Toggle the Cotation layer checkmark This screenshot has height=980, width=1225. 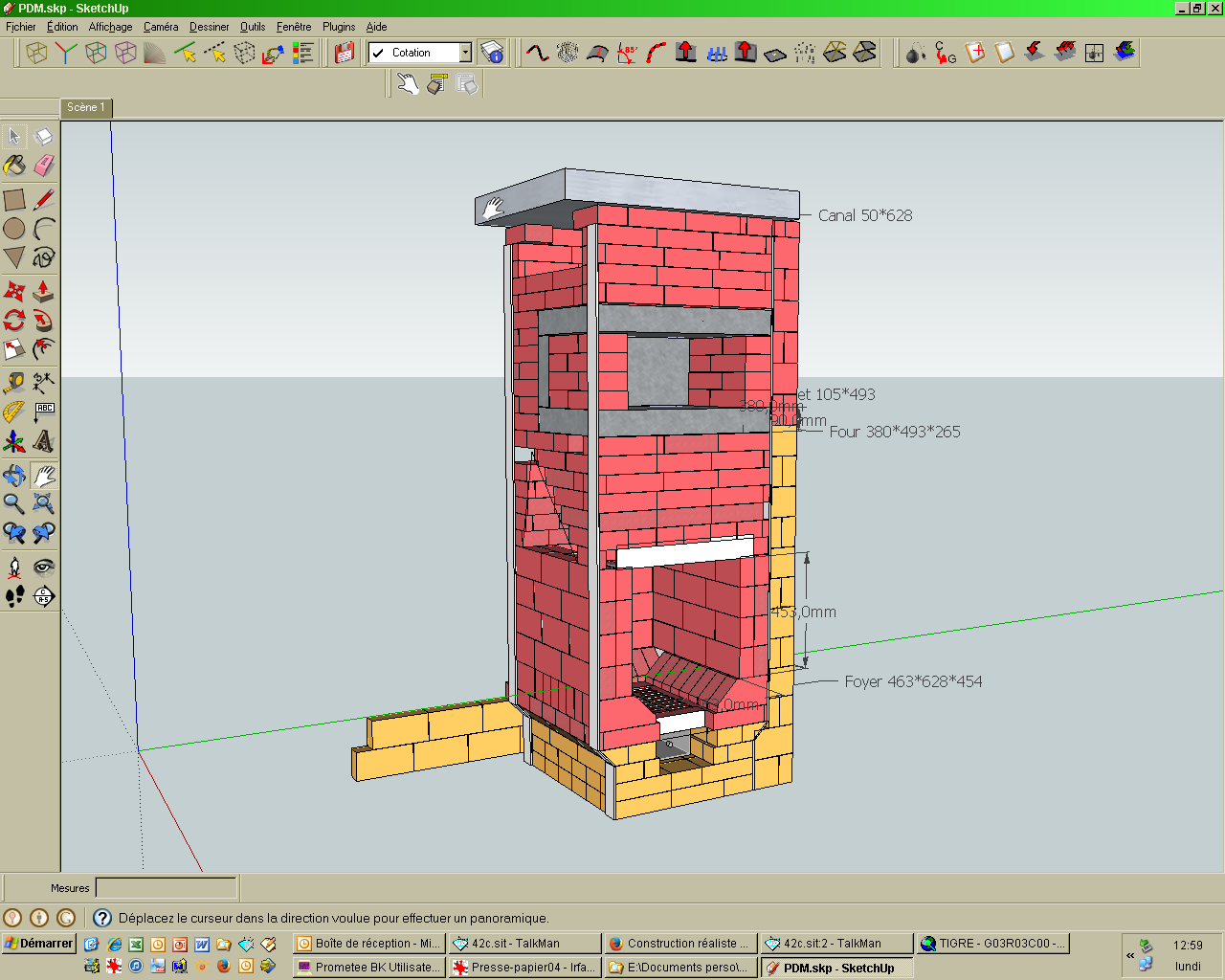coord(379,53)
